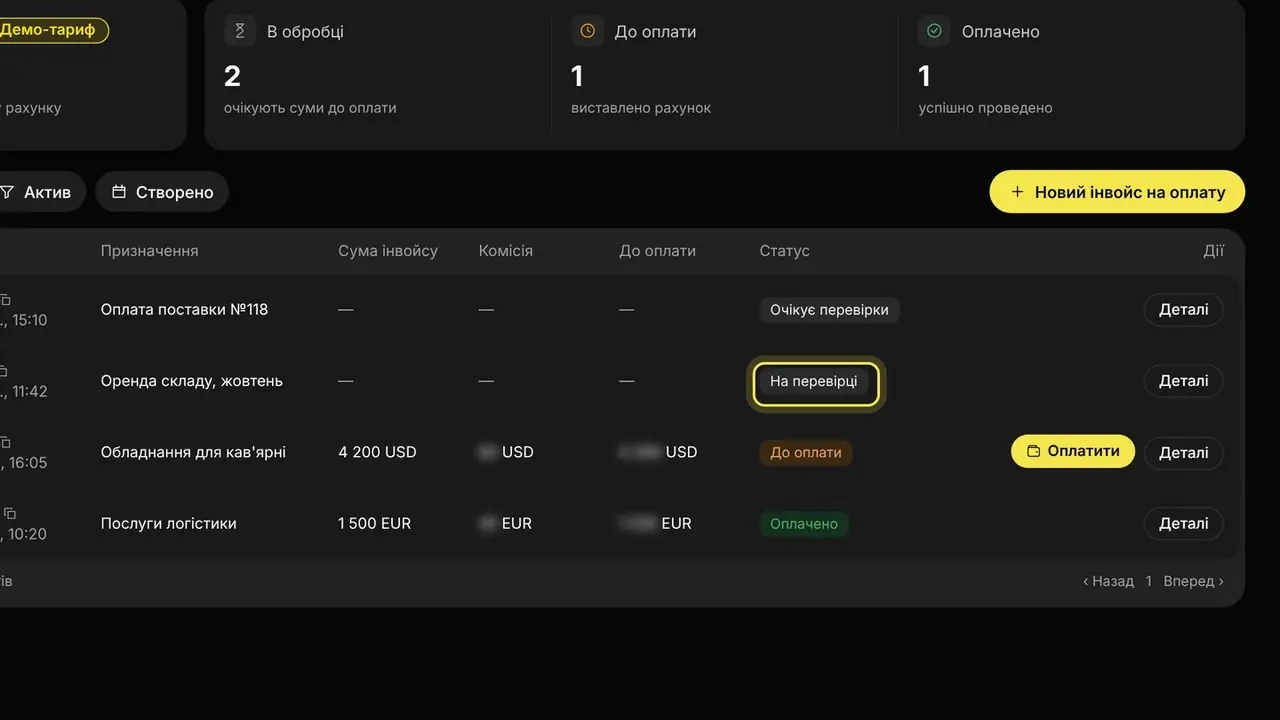Click the checkmark icon in Оплачено card
1280x720 pixels.
click(934, 31)
